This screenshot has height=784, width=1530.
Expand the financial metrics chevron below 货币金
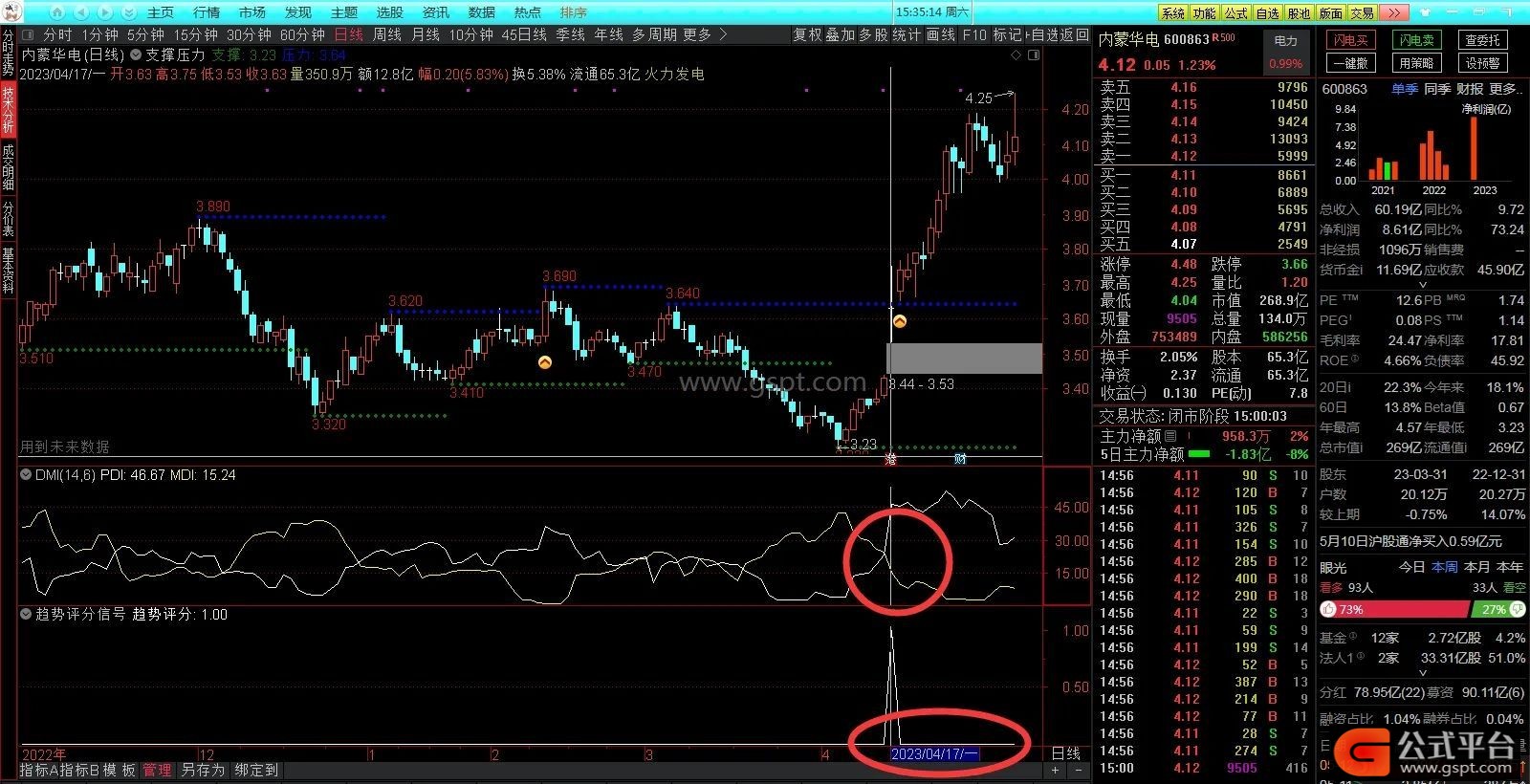[x=1422, y=284]
